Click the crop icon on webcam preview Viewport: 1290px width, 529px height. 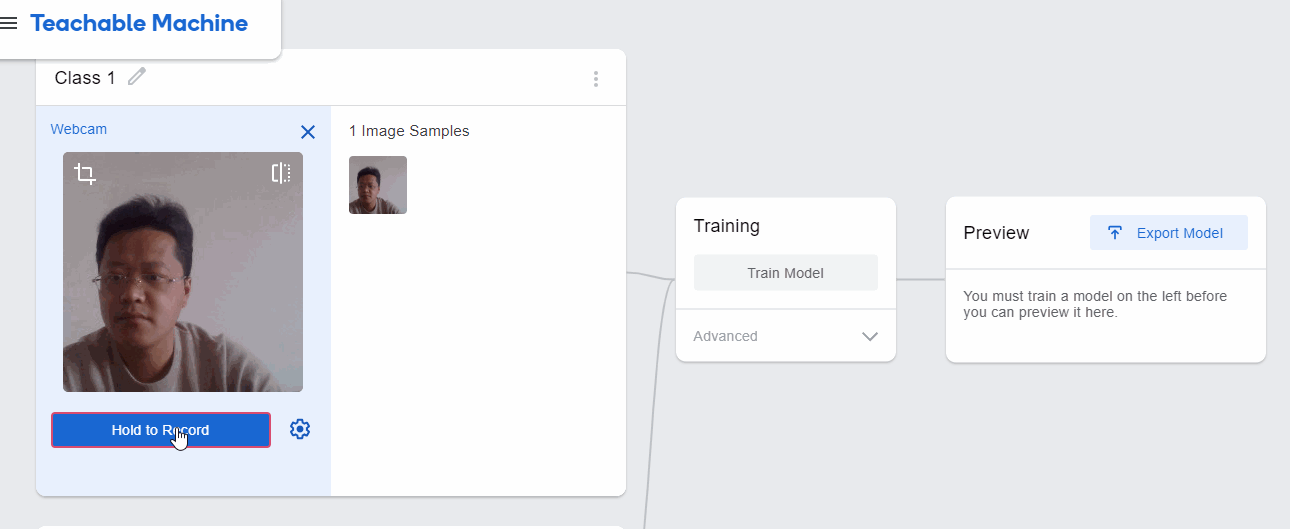pyautogui.click(x=85, y=174)
